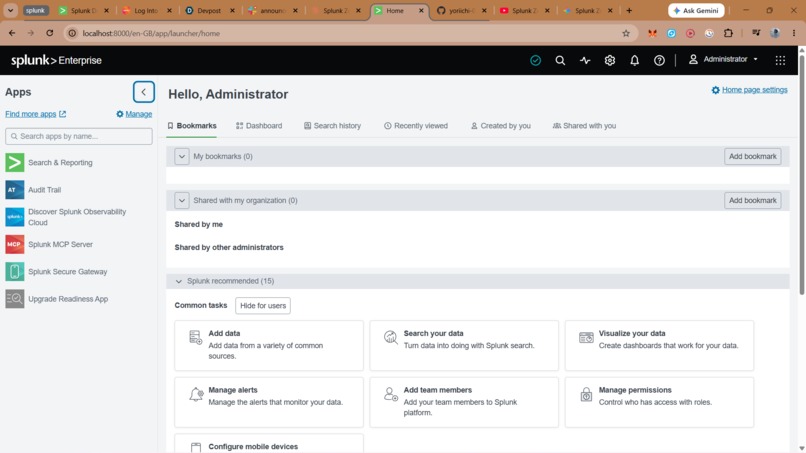Screen dimensions: 806x453
Task: Open the Configure mobile devices card
Action: [269, 444]
